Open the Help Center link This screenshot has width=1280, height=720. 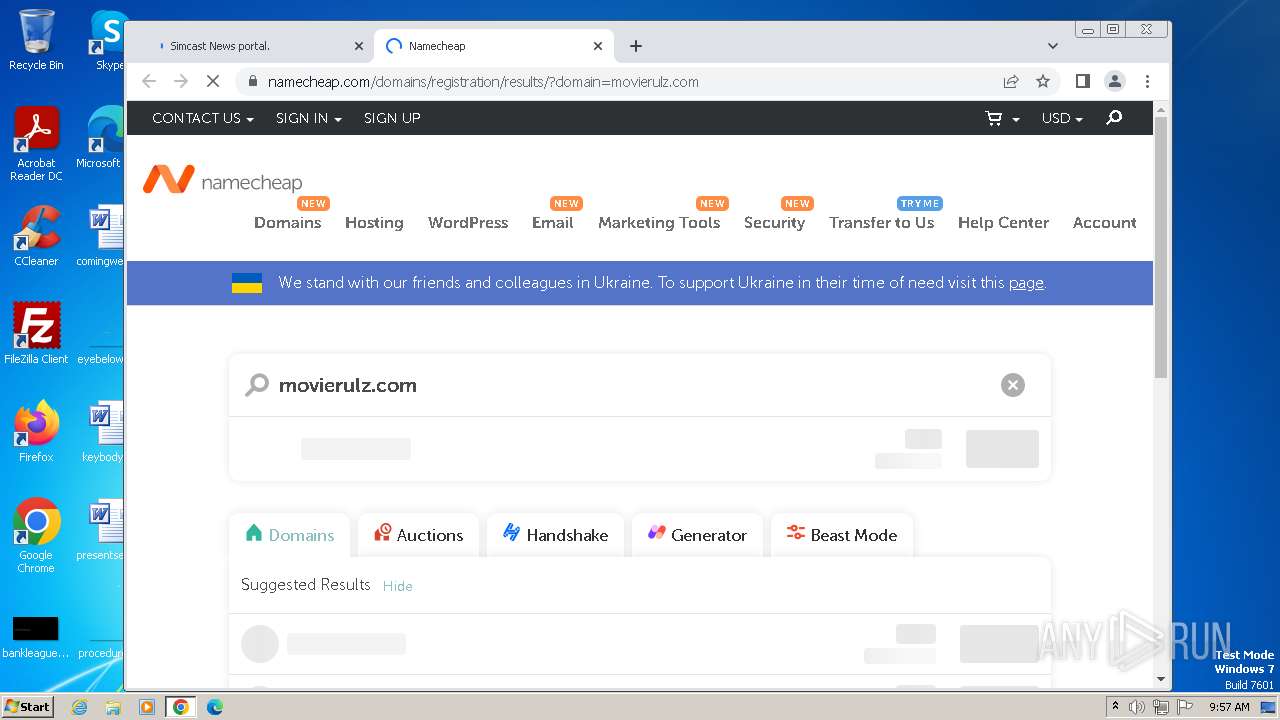click(1003, 223)
